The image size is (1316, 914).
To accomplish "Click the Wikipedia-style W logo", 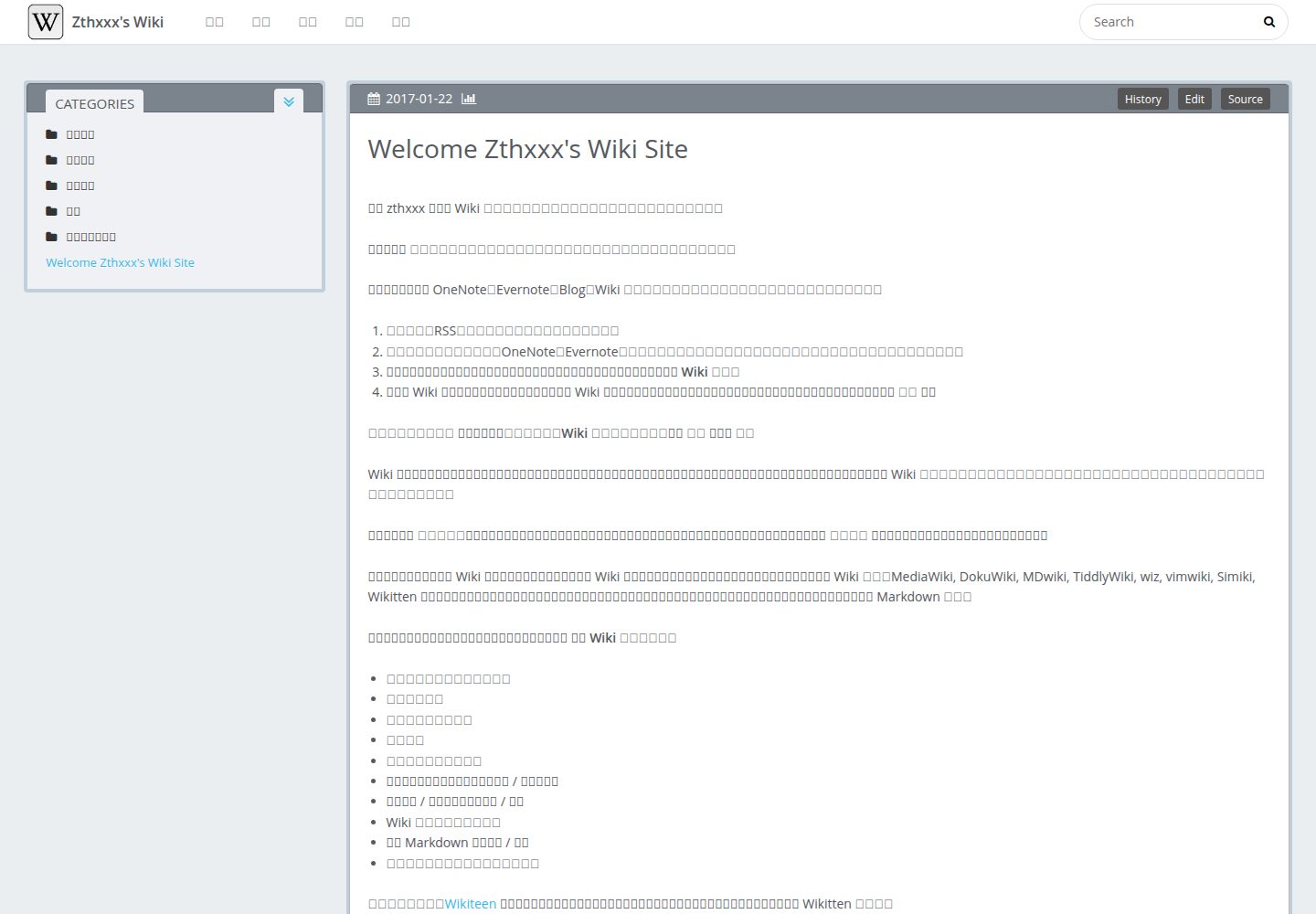I will 46,22.
